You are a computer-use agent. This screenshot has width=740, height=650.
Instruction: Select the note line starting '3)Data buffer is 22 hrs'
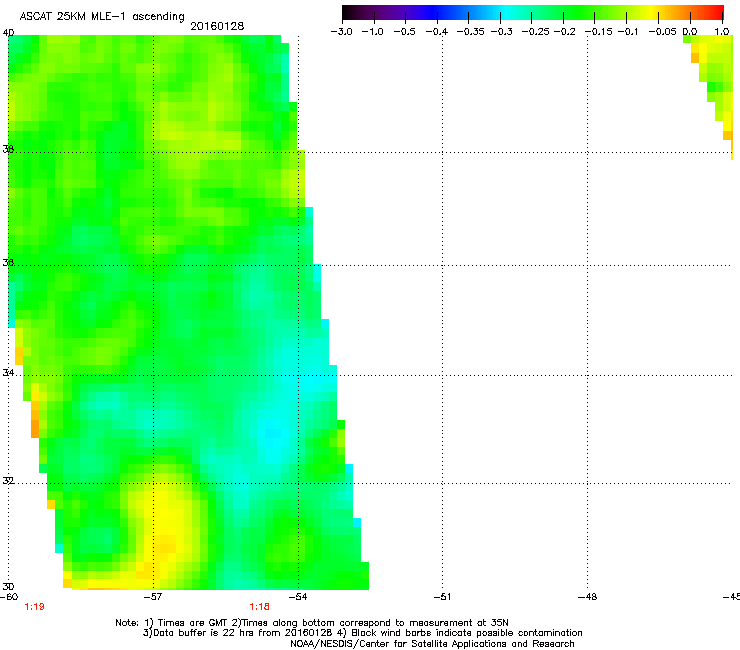(362, 633)
